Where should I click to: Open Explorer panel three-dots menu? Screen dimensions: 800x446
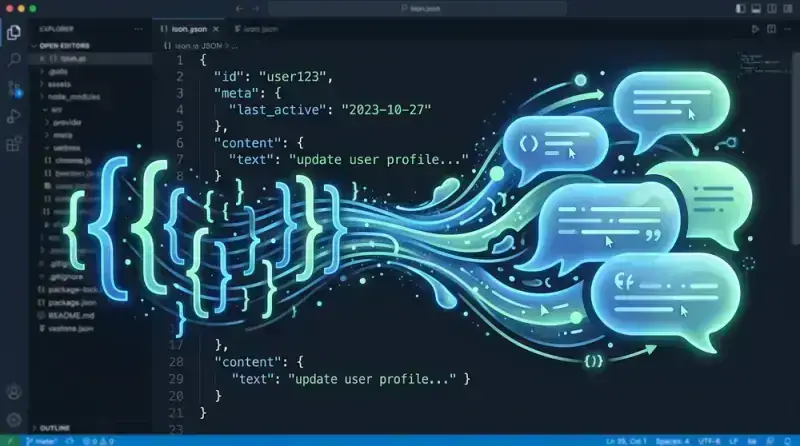[138, 29]
